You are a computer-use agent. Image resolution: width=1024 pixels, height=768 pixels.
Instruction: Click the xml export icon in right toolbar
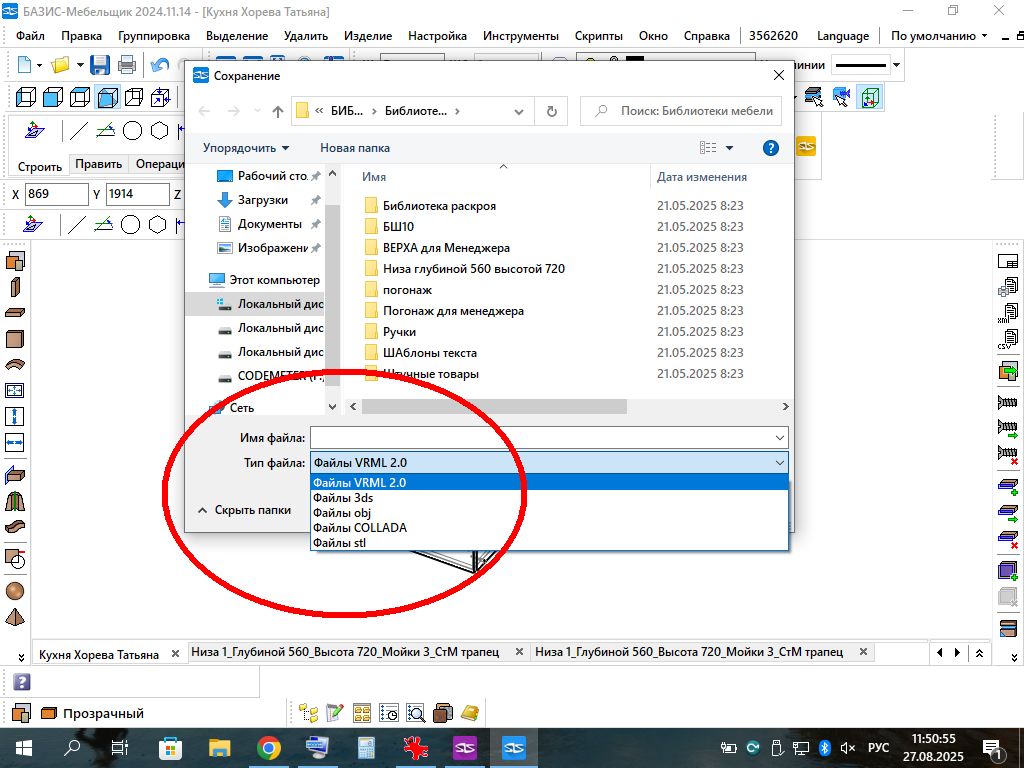(x=1008, y=313)
